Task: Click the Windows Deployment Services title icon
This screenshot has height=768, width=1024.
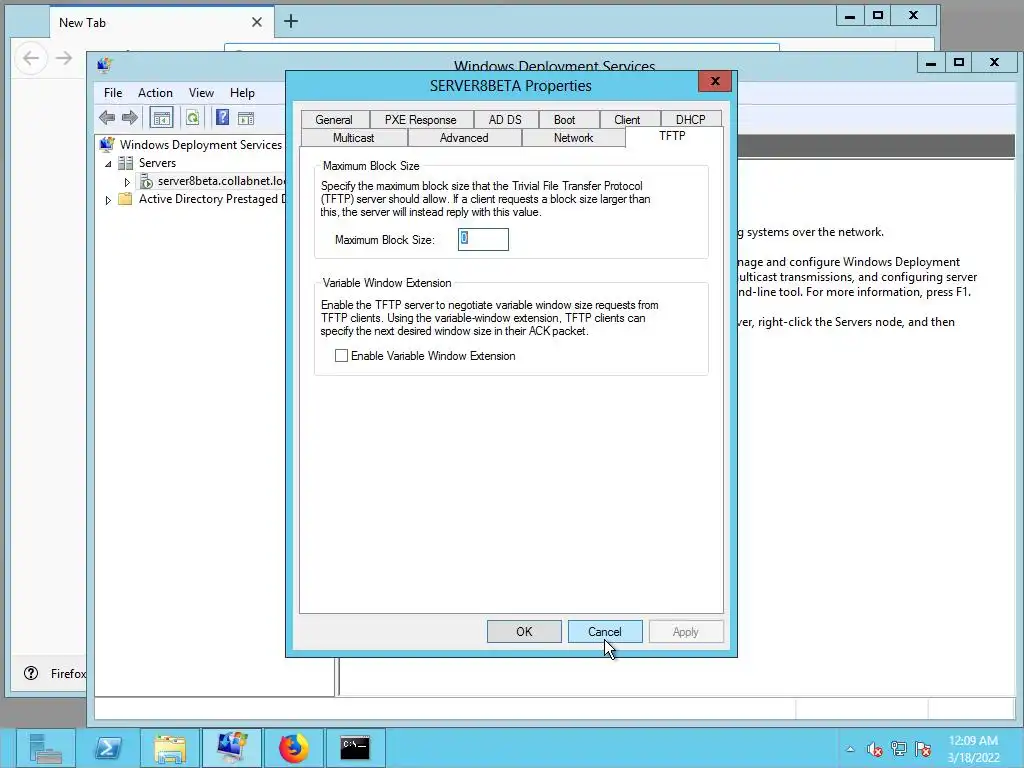Action: point(104,65)
